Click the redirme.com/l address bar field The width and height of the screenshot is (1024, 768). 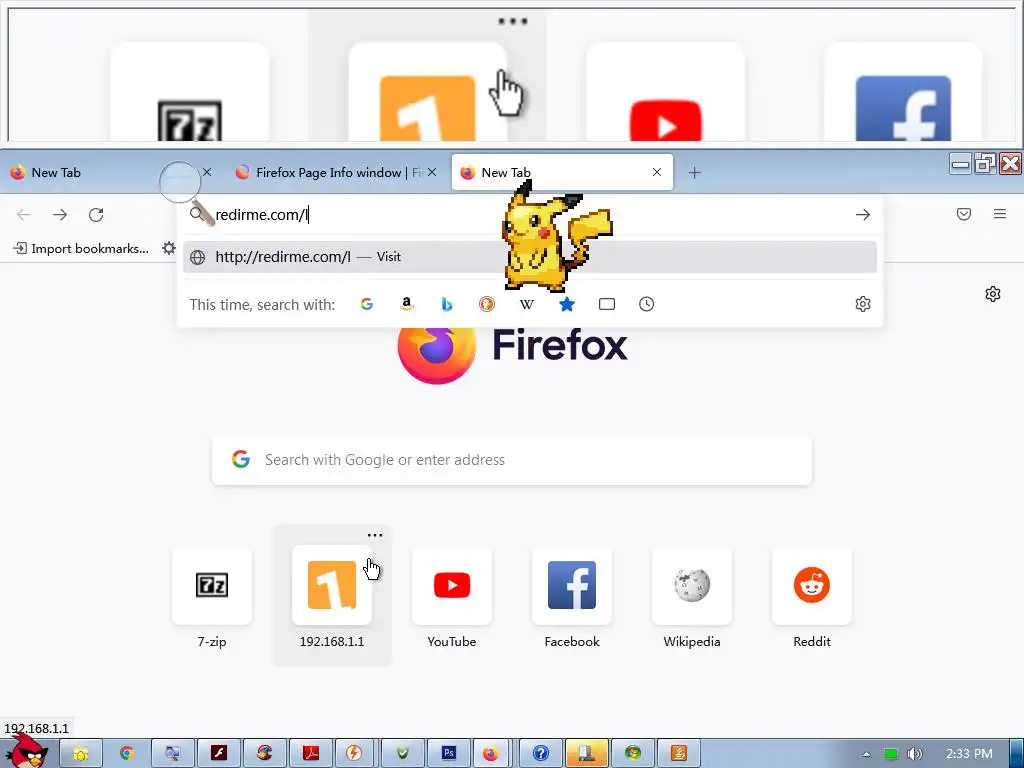tap(530, 214)
